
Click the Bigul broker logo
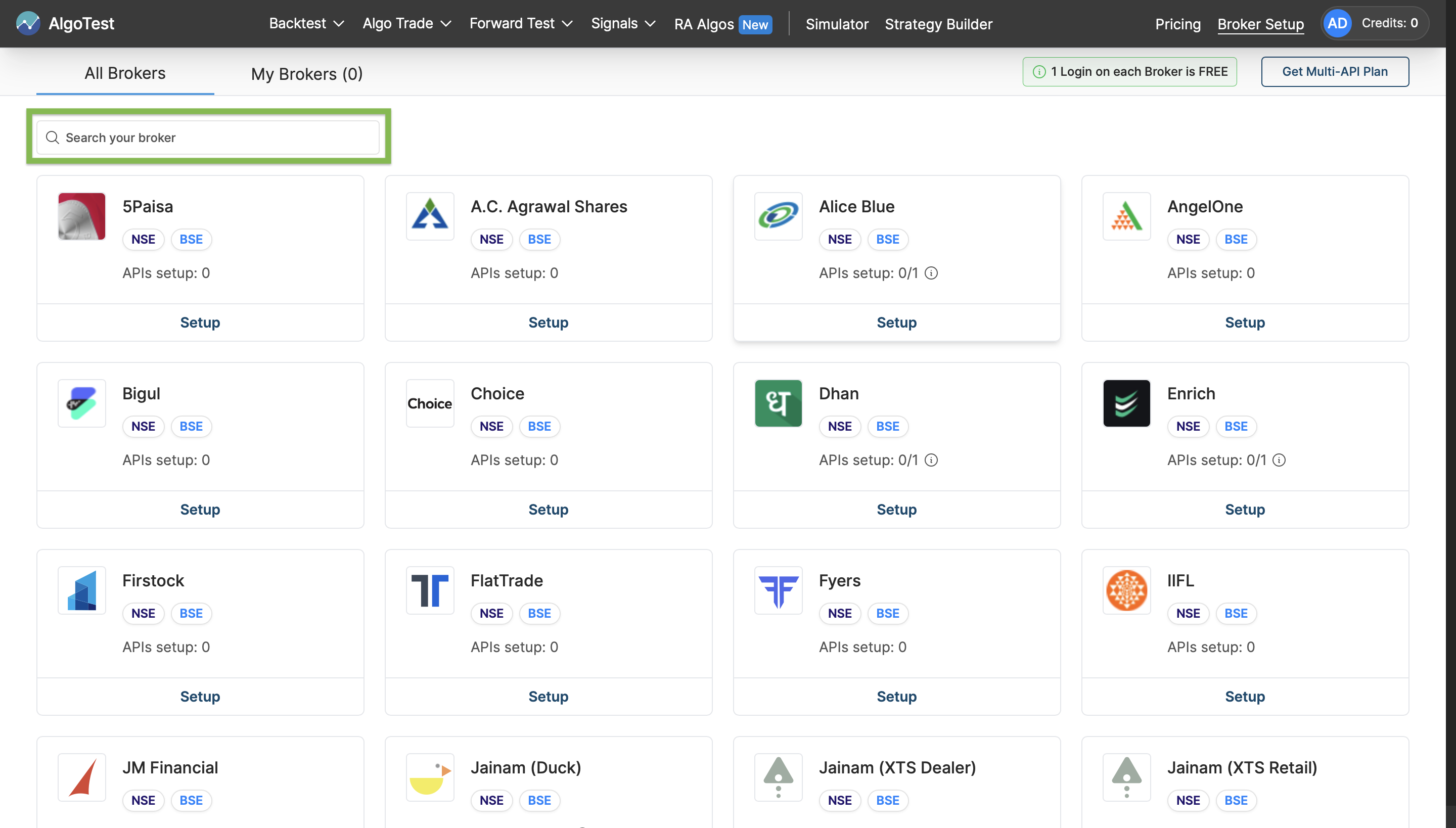tap(81, 403)
